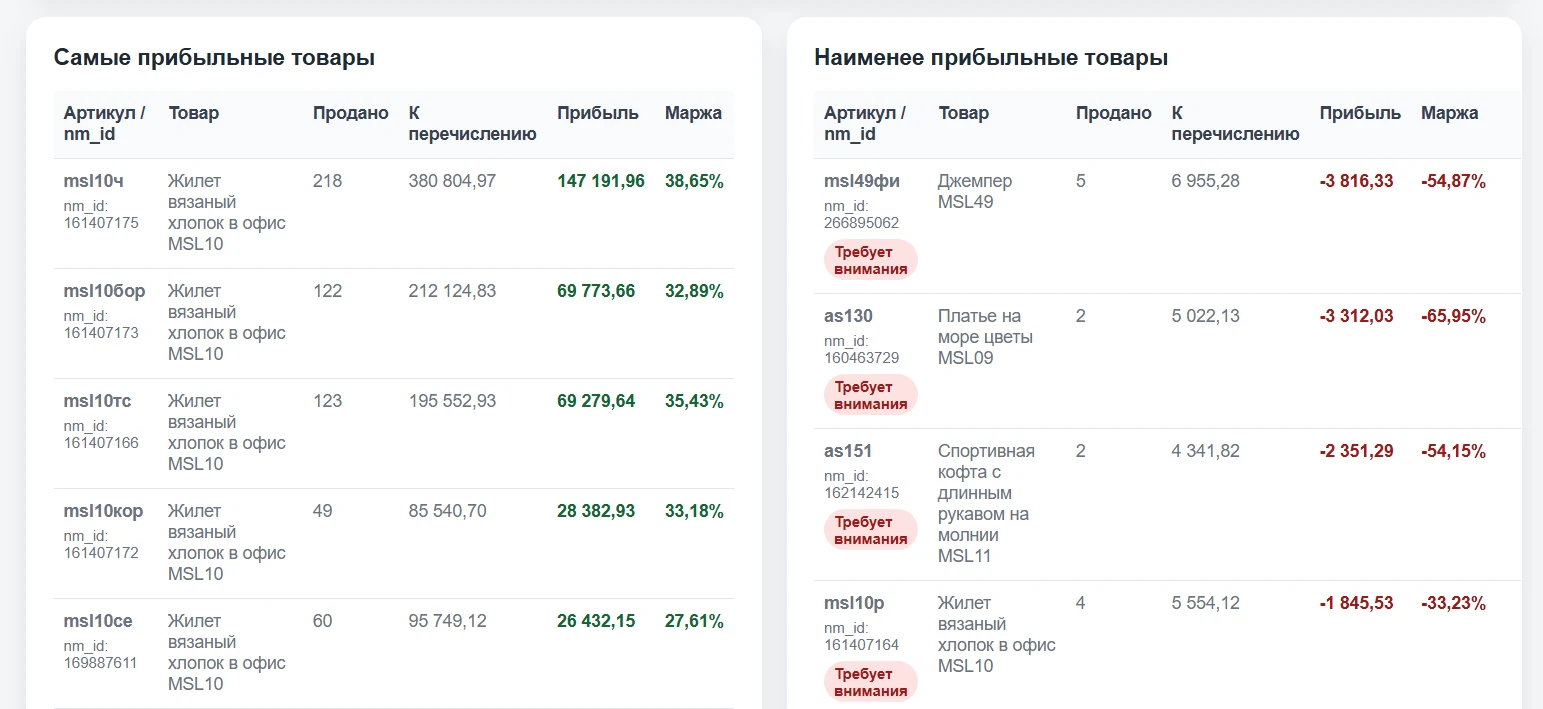Click 'Прибыль' column header in most profitable table
This screenshot has height=709, width=1543.
click(x=598, y=113)
